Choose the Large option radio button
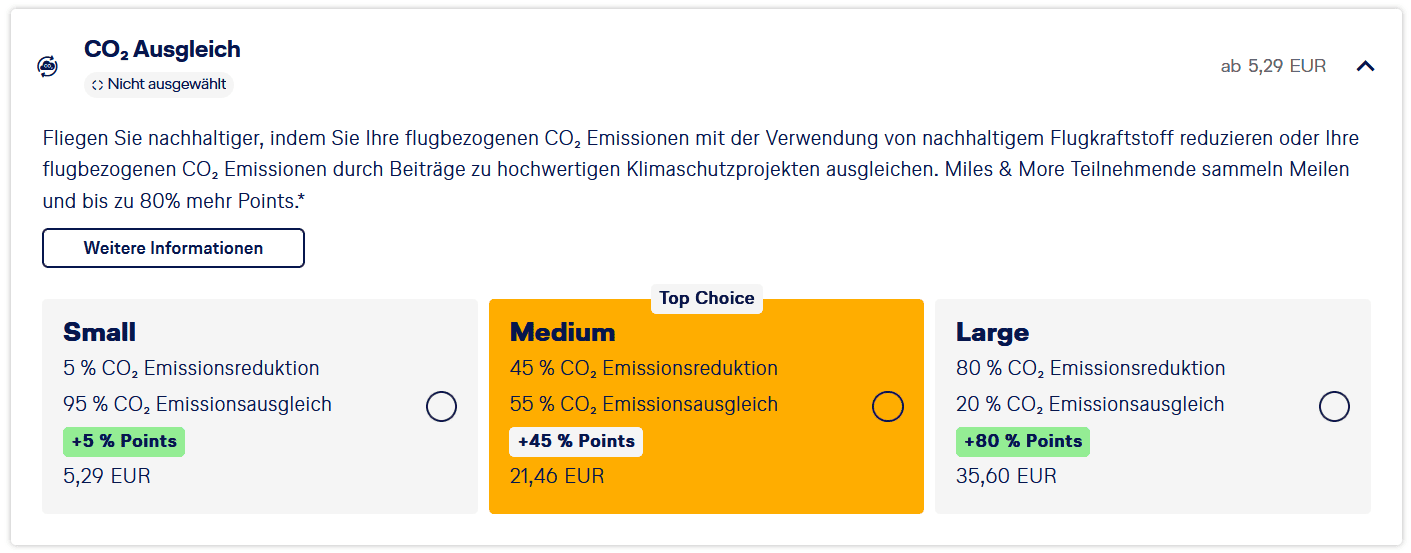Viewport: 1411px width, 553px height. point(1334,407)
